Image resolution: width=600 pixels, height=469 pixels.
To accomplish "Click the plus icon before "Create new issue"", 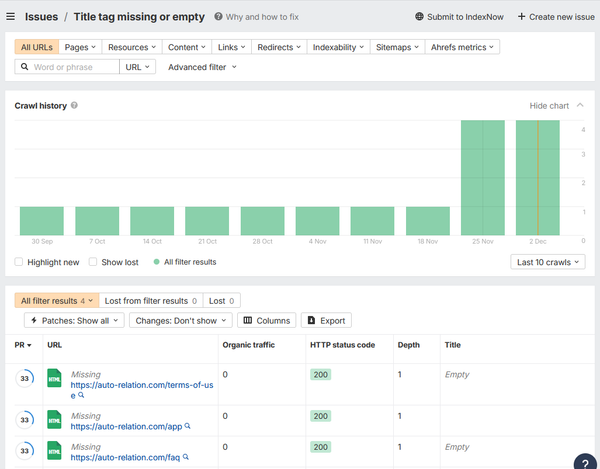I will [x=521, y=16].
